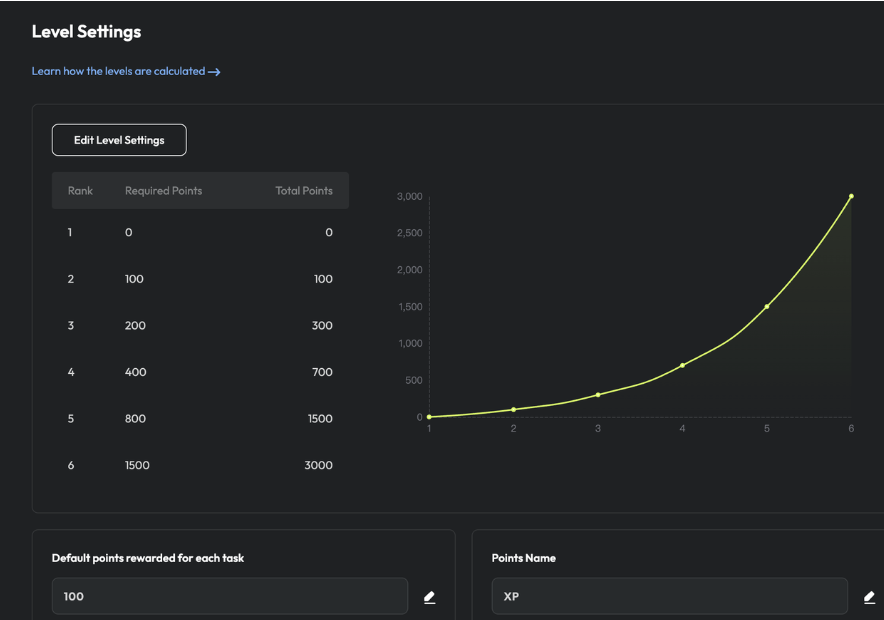Select the chart data point at rank 5

767,307
